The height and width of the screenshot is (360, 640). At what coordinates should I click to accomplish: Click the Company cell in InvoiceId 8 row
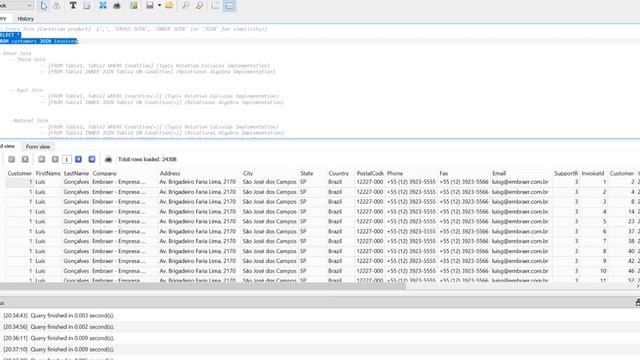click(124, 251)
